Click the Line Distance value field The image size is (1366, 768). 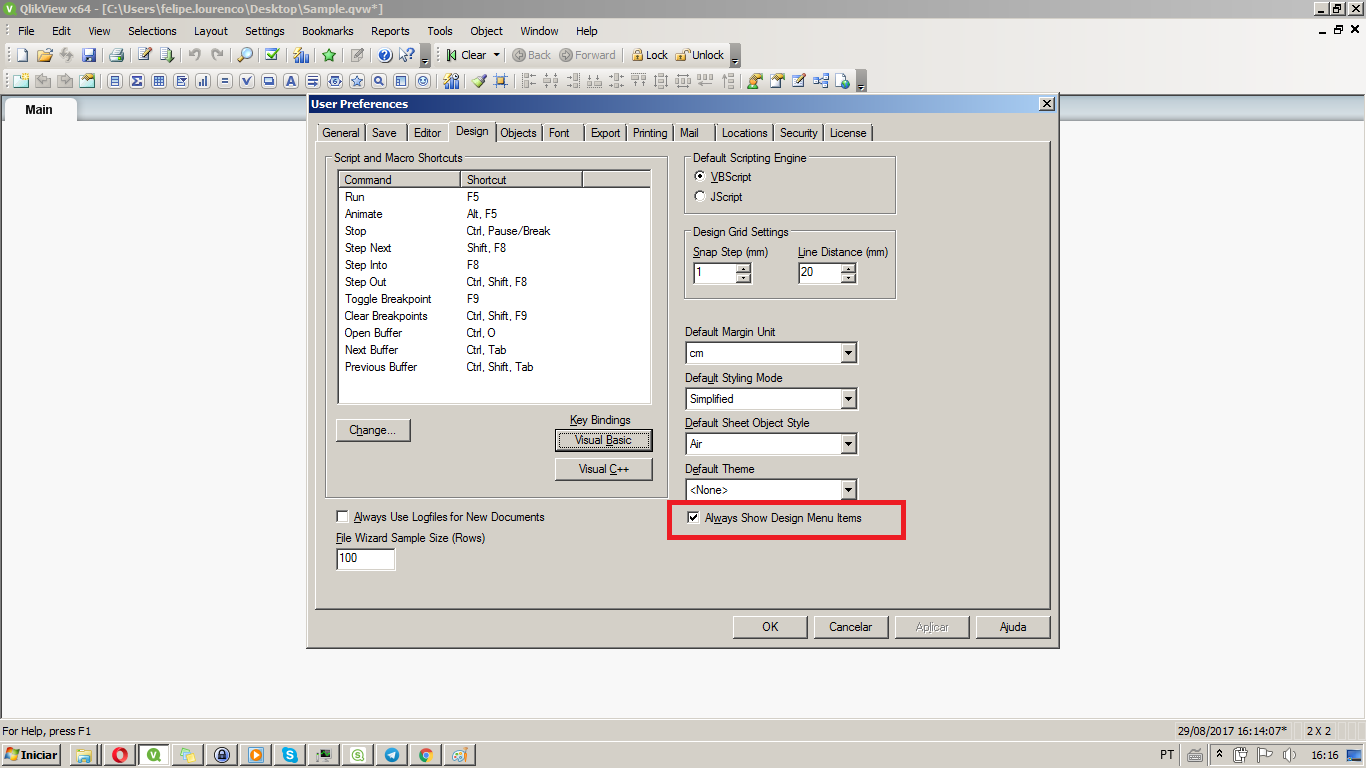pyautogui.click(x=820, y=273)
